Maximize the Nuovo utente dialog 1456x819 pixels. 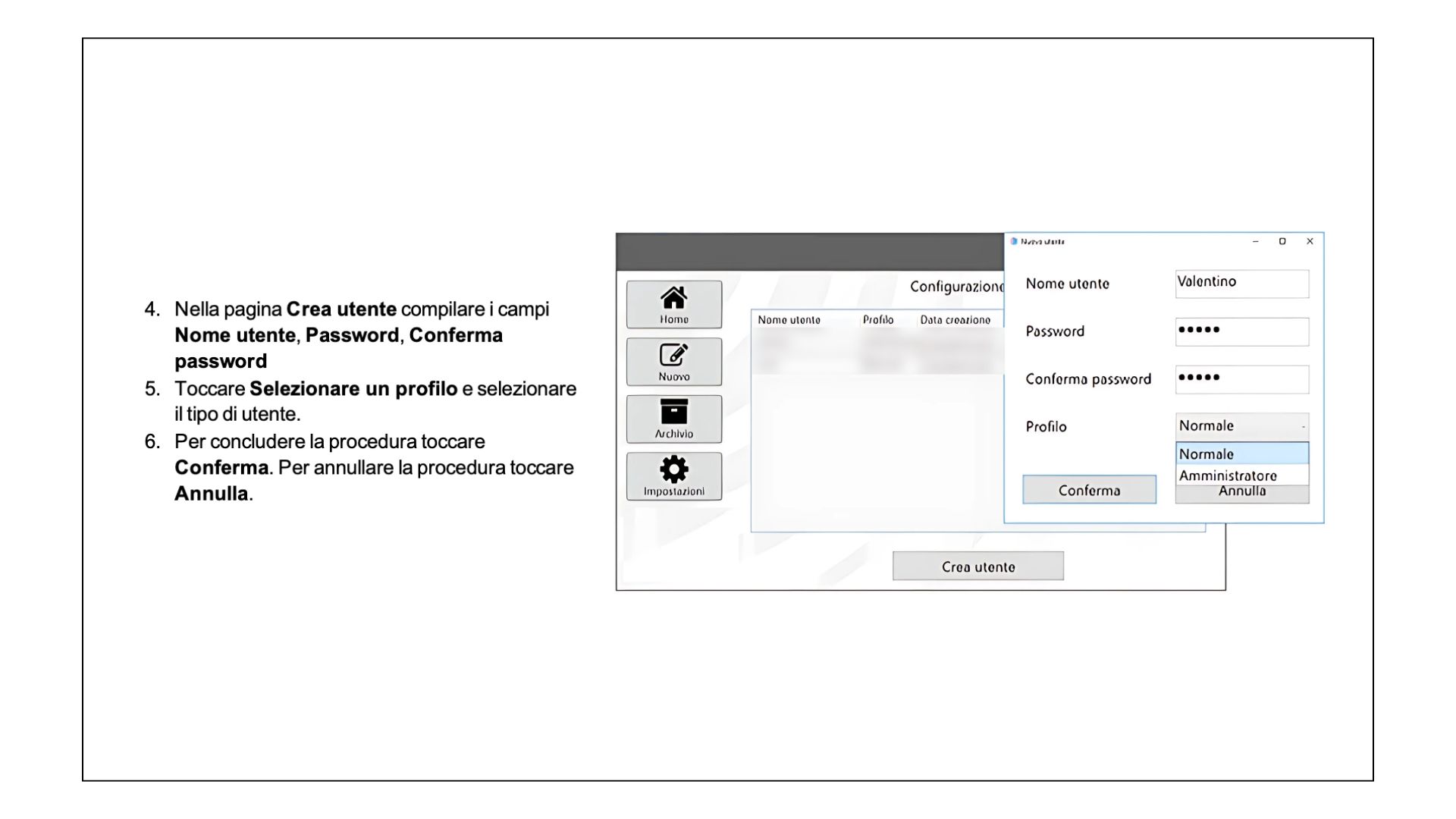pyautogui.click(x=1282, y=241)
